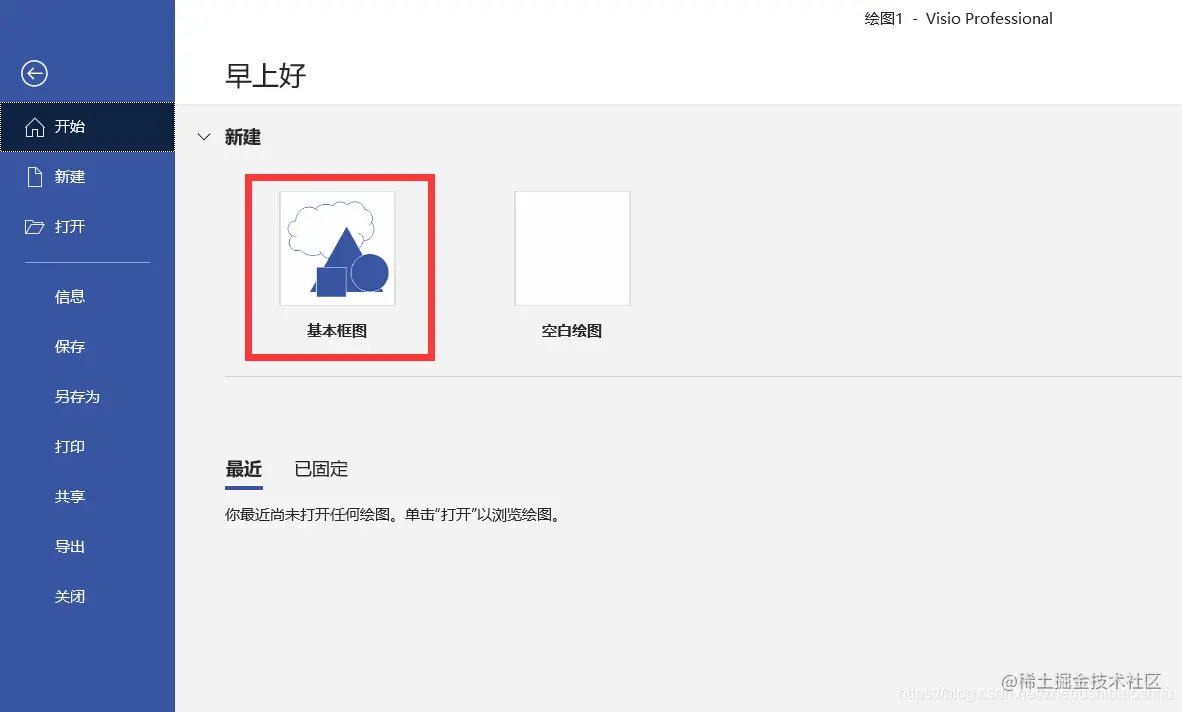
Task: Switch to the 已固定 tab
Action: point(321,469)
